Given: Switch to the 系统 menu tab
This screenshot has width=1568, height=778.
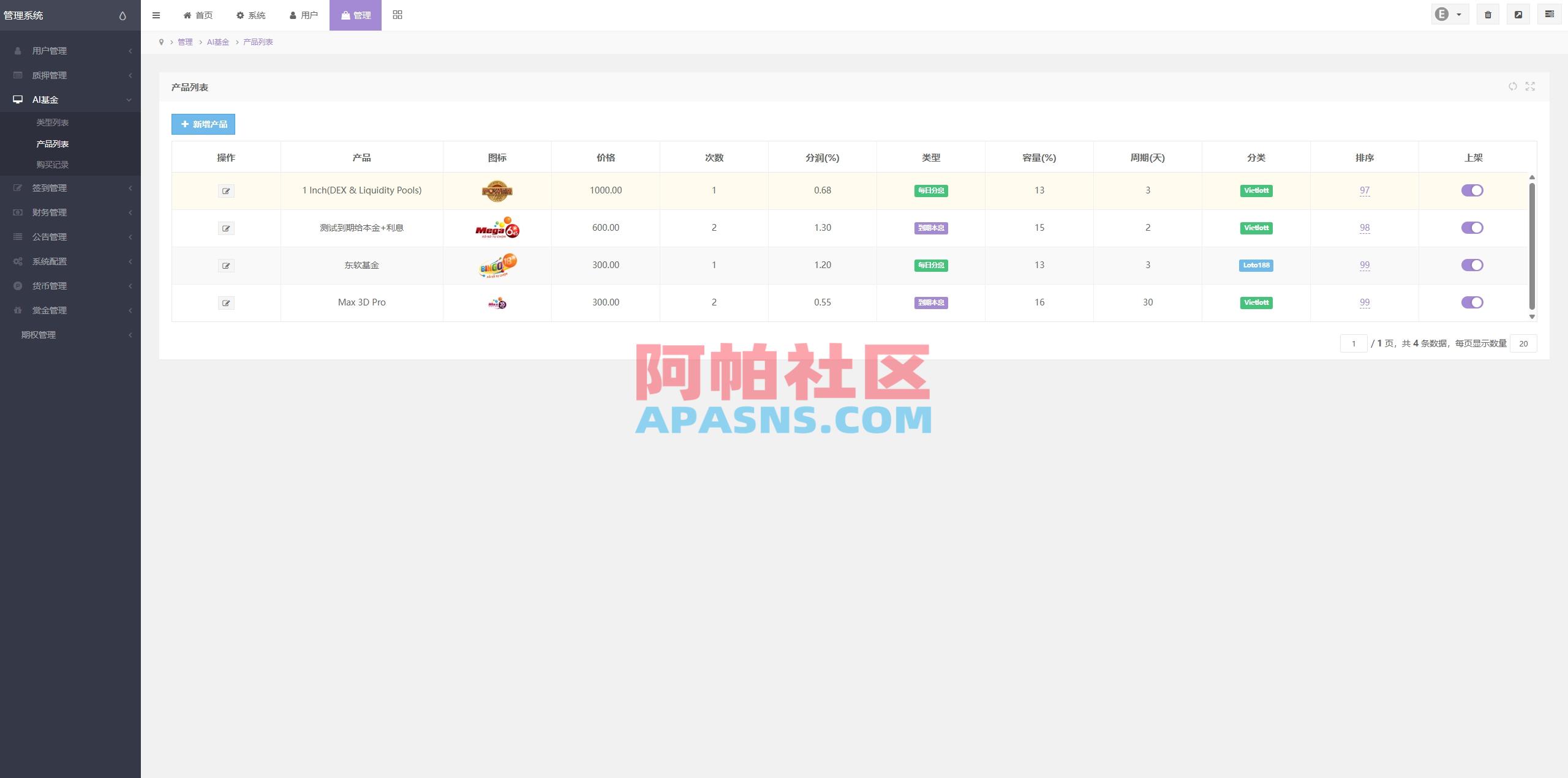Looking at the screenshot, I should click(251, 15).
